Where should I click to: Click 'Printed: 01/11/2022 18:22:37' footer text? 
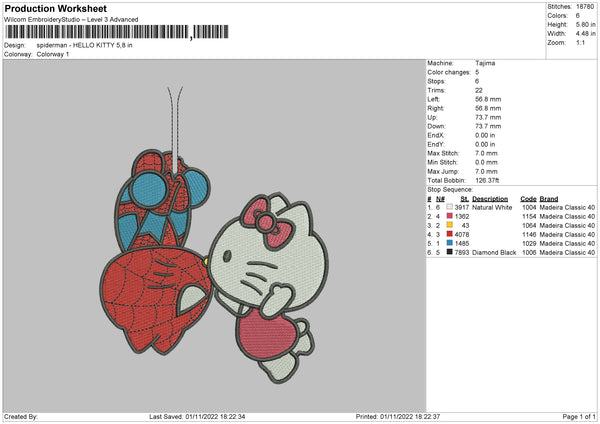398,417
